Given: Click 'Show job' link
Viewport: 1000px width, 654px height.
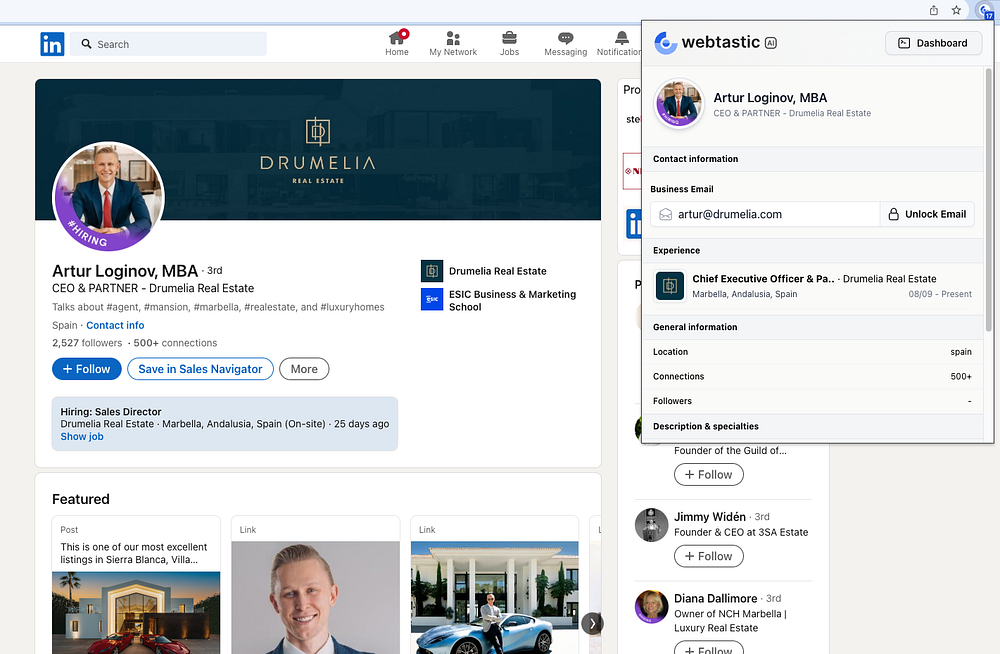Looking at the screenshot, I should pos(82,436).
